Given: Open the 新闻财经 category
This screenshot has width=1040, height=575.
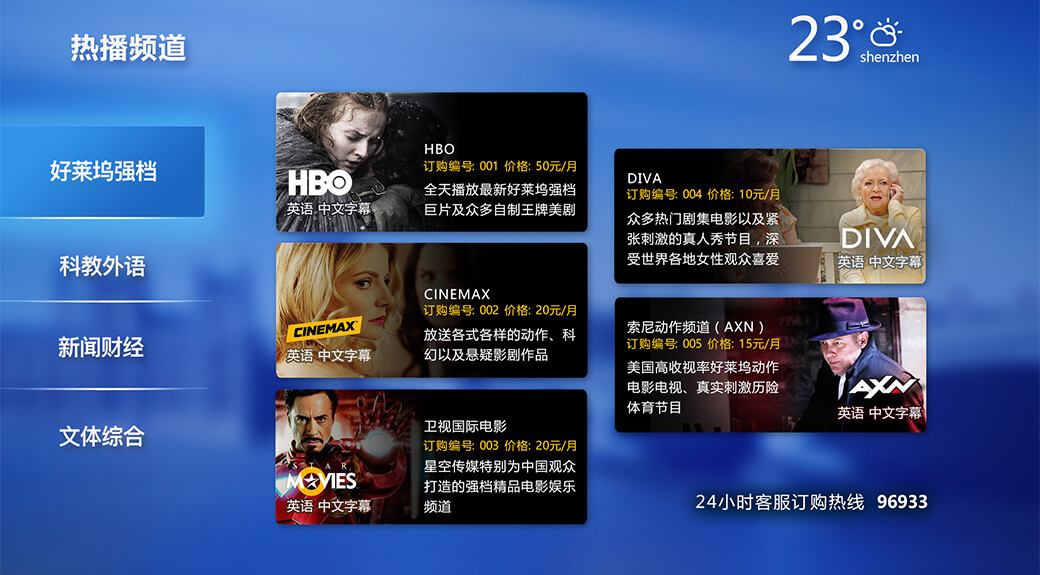Looking at the screenshot, I should [101, 347].
